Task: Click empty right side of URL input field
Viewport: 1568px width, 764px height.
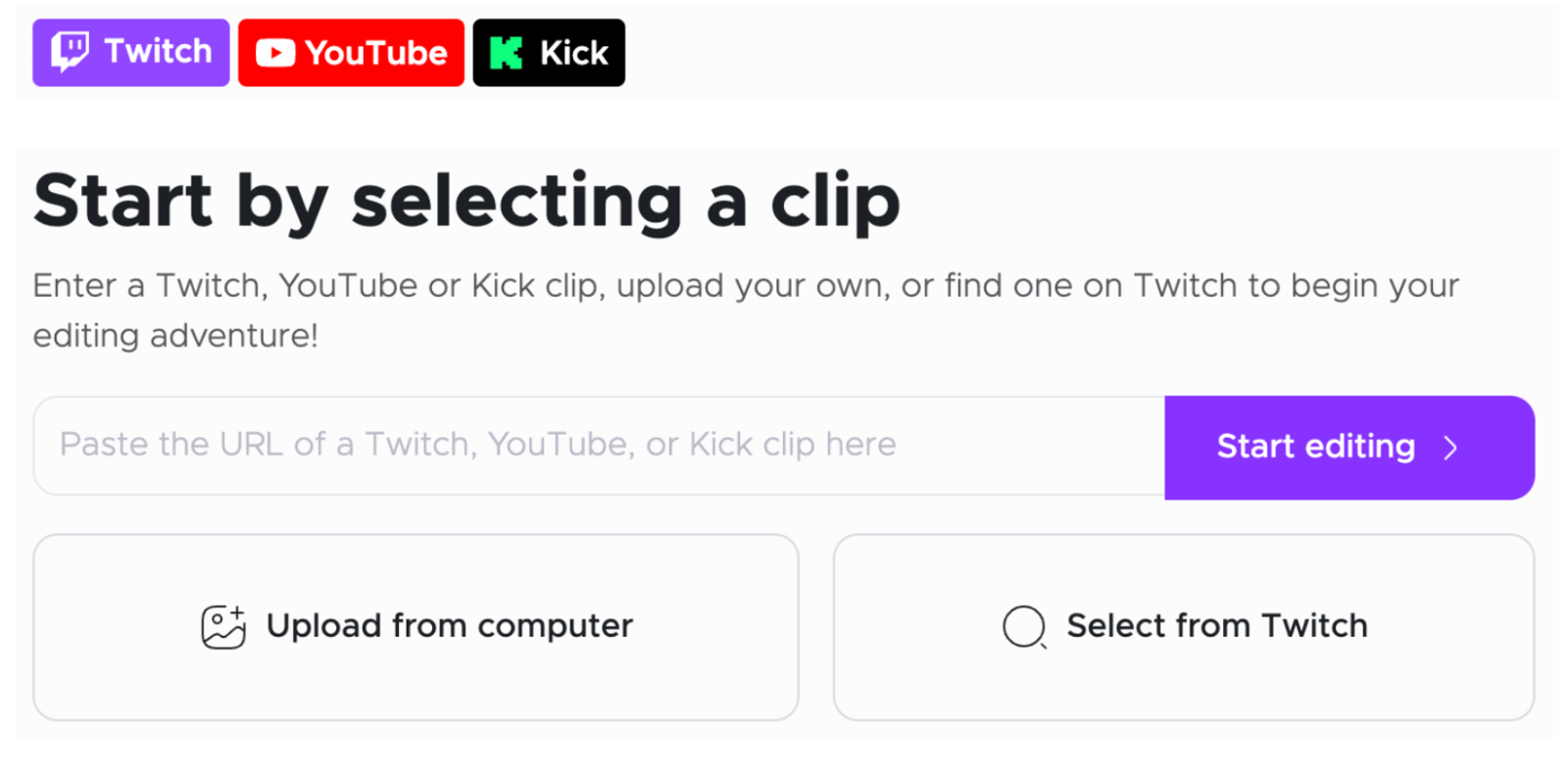Action: click(x=1058, y=446)
